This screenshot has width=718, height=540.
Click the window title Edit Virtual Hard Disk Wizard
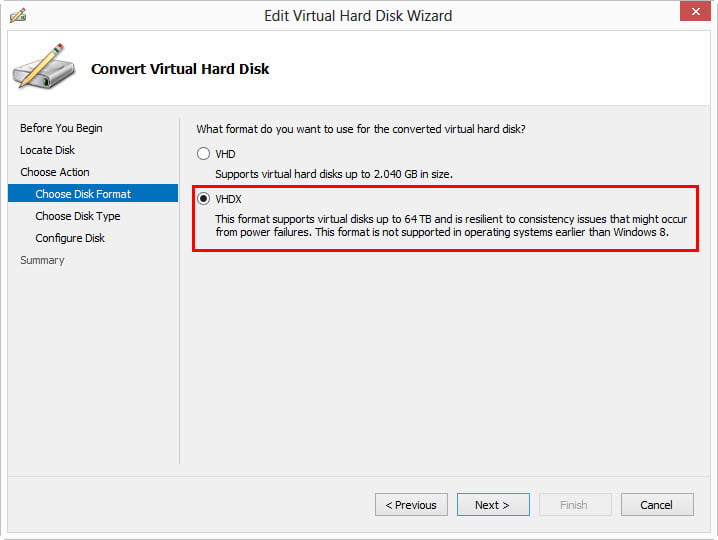point(358,15)
